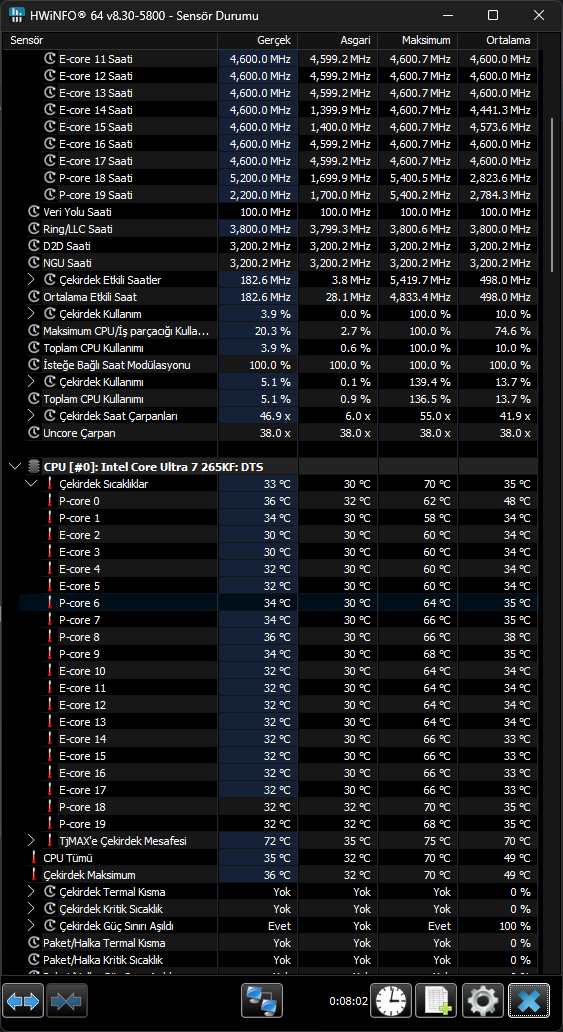Click the Ortalama column header

pos(497,41)
